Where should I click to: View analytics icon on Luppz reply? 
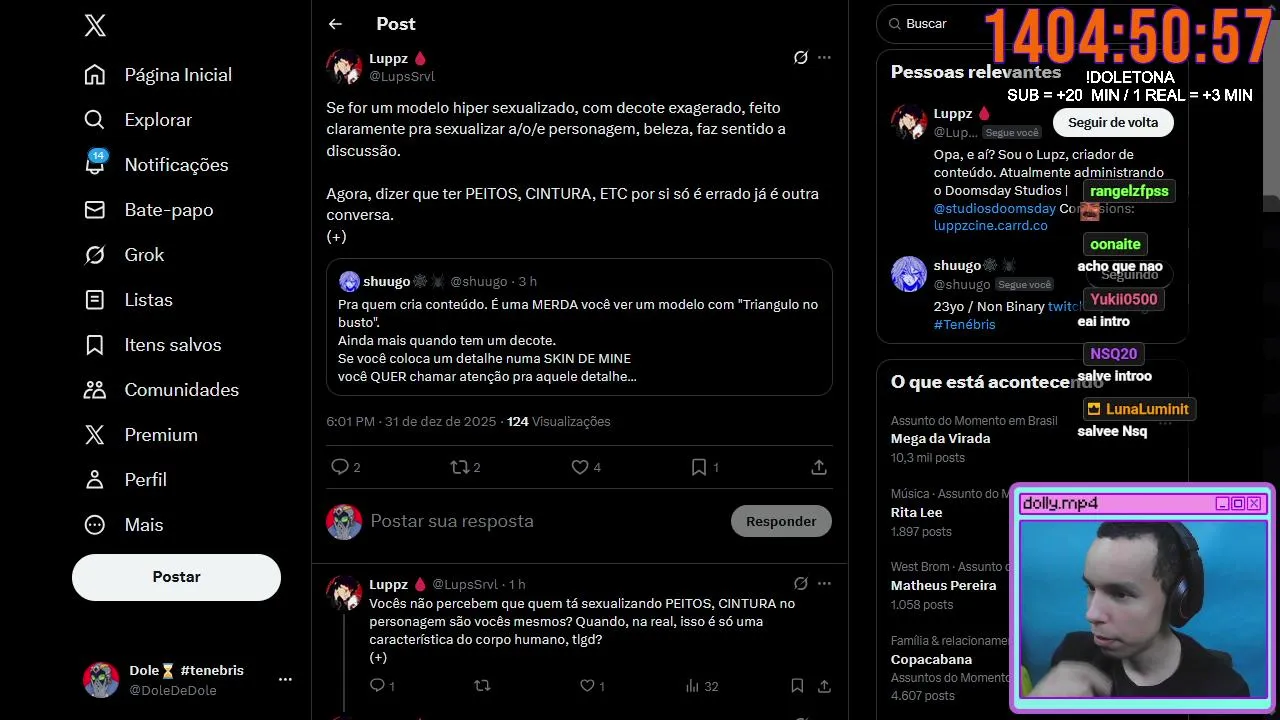[x=692, y=686]
